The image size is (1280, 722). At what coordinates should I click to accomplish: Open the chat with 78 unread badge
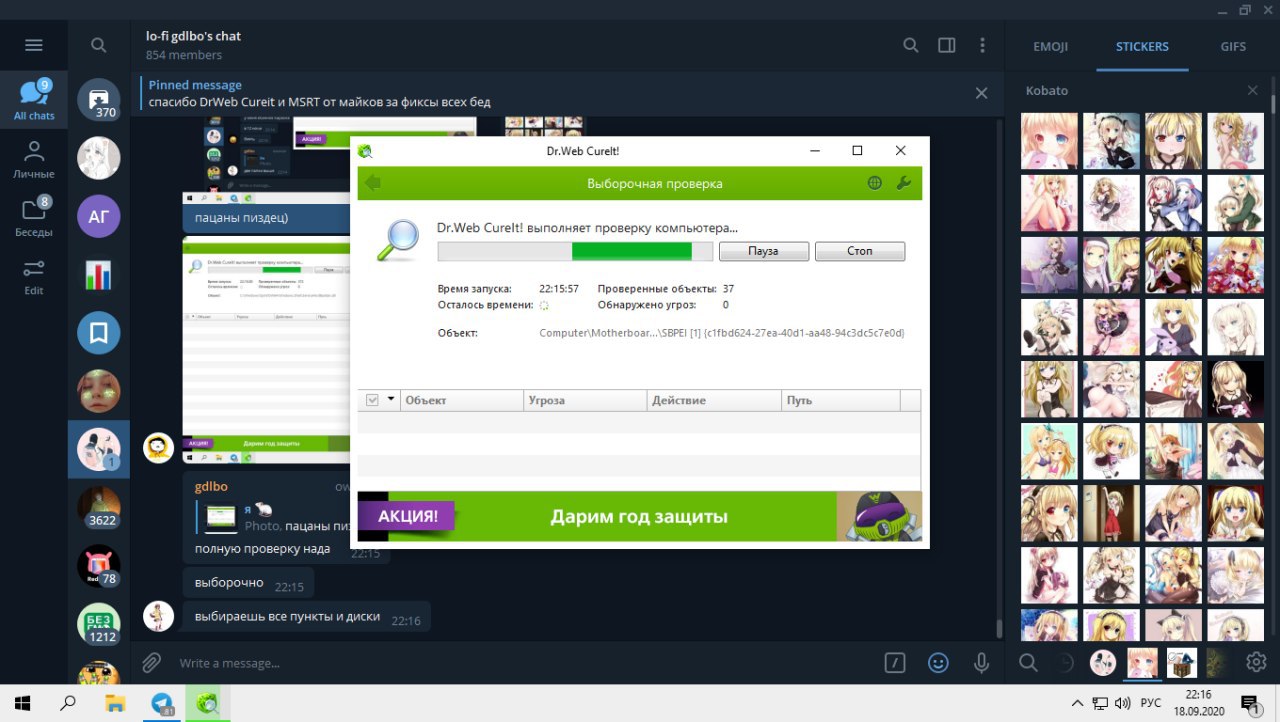tap(99, 566)
